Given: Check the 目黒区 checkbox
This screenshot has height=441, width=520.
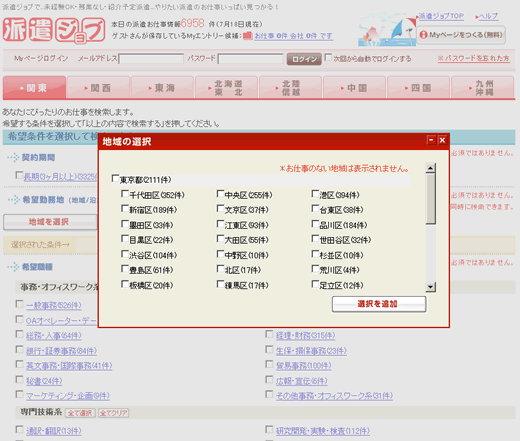Looking at the screenshot, I should click(x=125, y=239).
